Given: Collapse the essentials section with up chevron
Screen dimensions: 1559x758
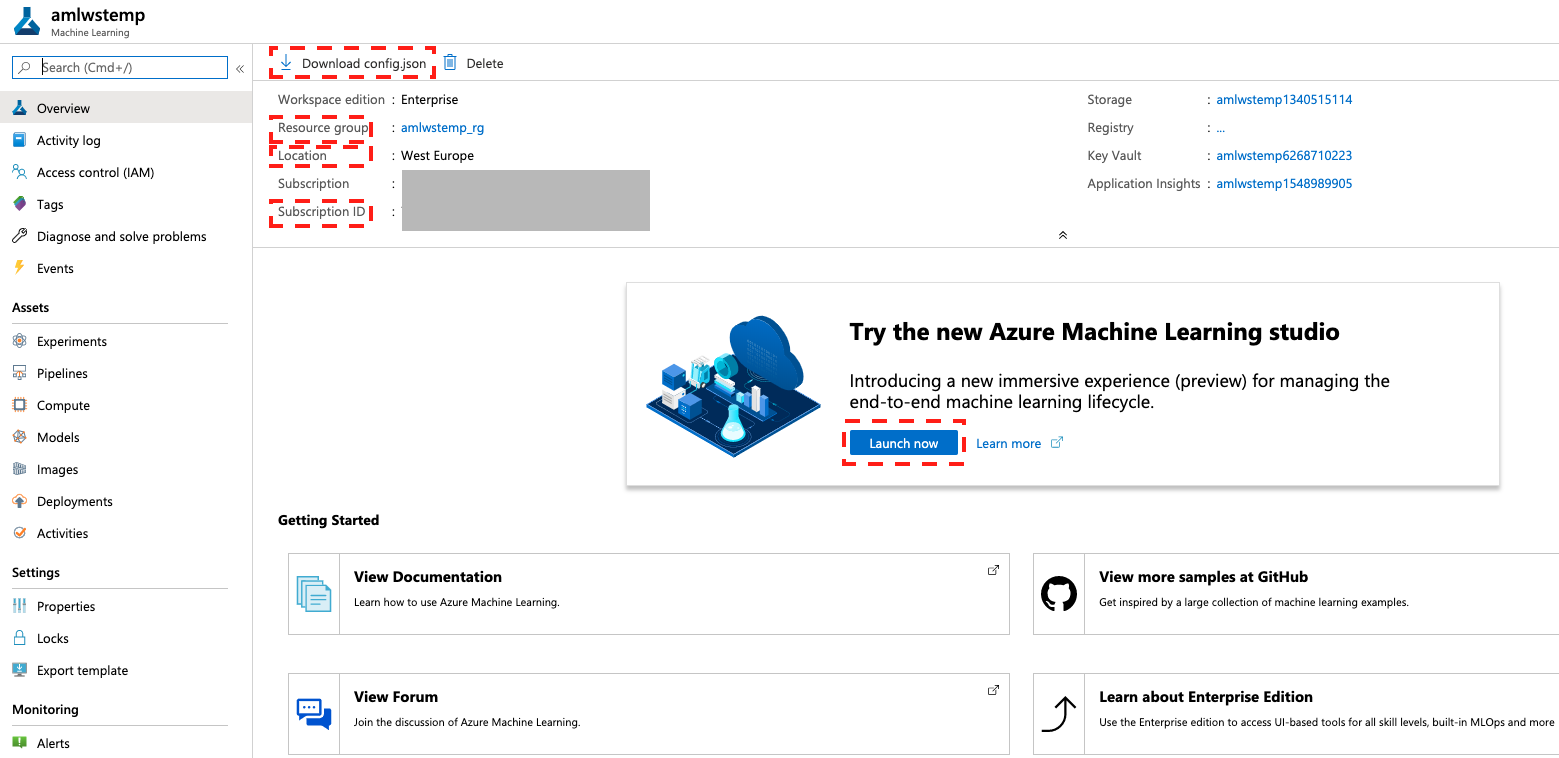Looking at the screenshot, I should click(x=1062, y=235).
